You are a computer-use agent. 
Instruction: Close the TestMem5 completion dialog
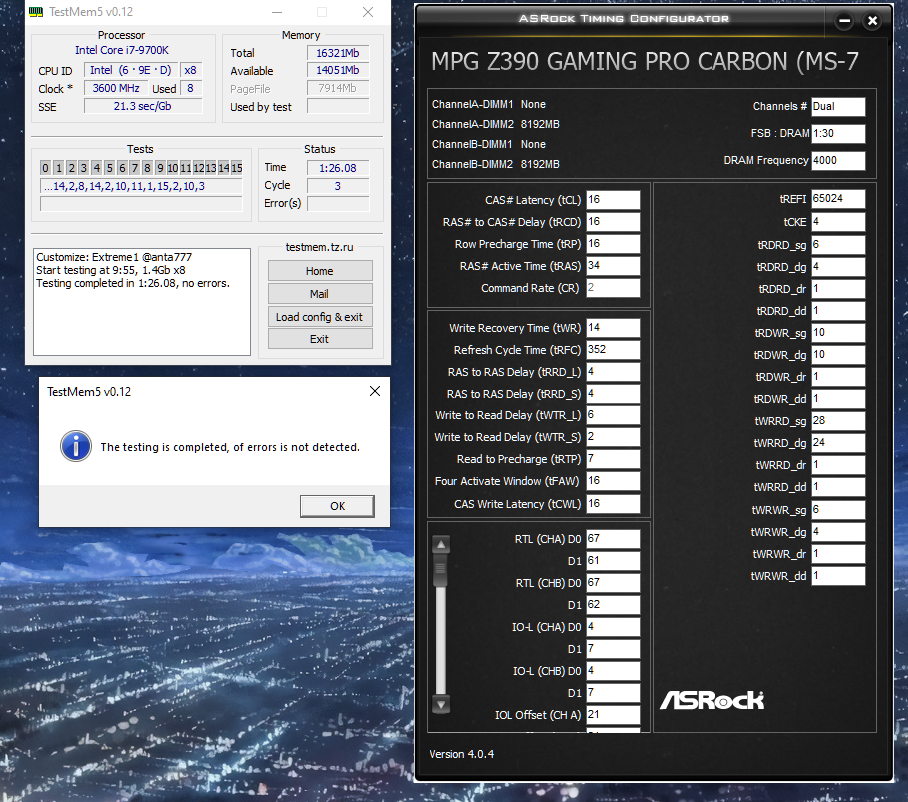pyautogui.click(x=375, y=391)
